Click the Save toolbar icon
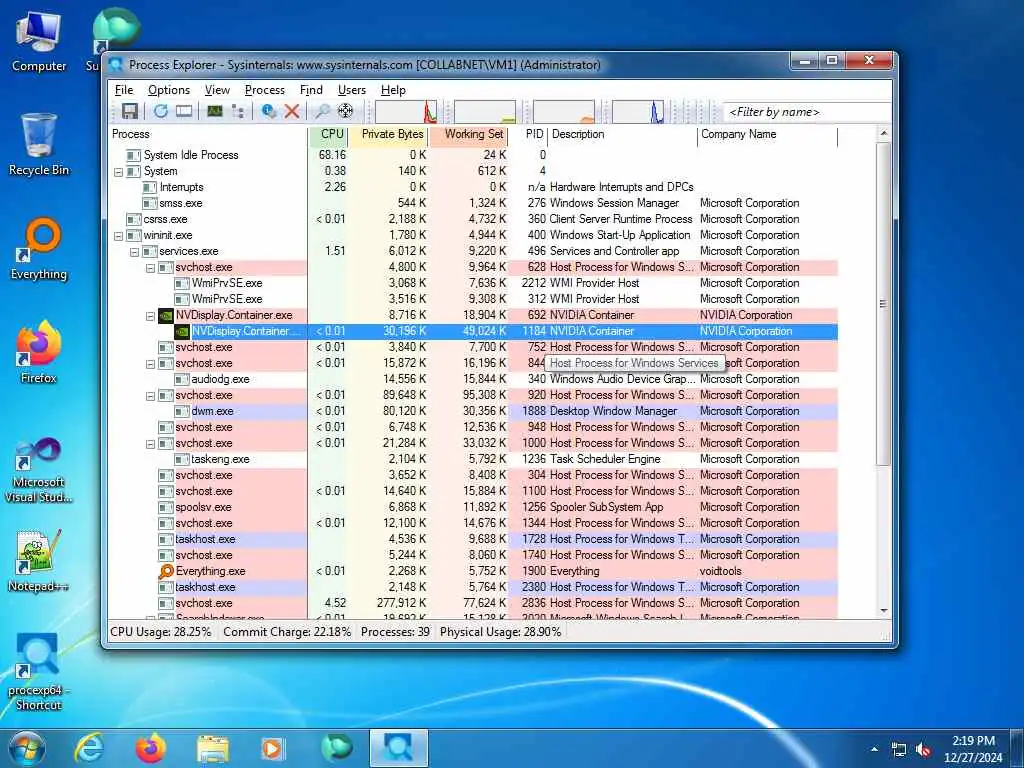Image resolution: width=1024 pixels, height=768 pixels. (x=130, y=111)
